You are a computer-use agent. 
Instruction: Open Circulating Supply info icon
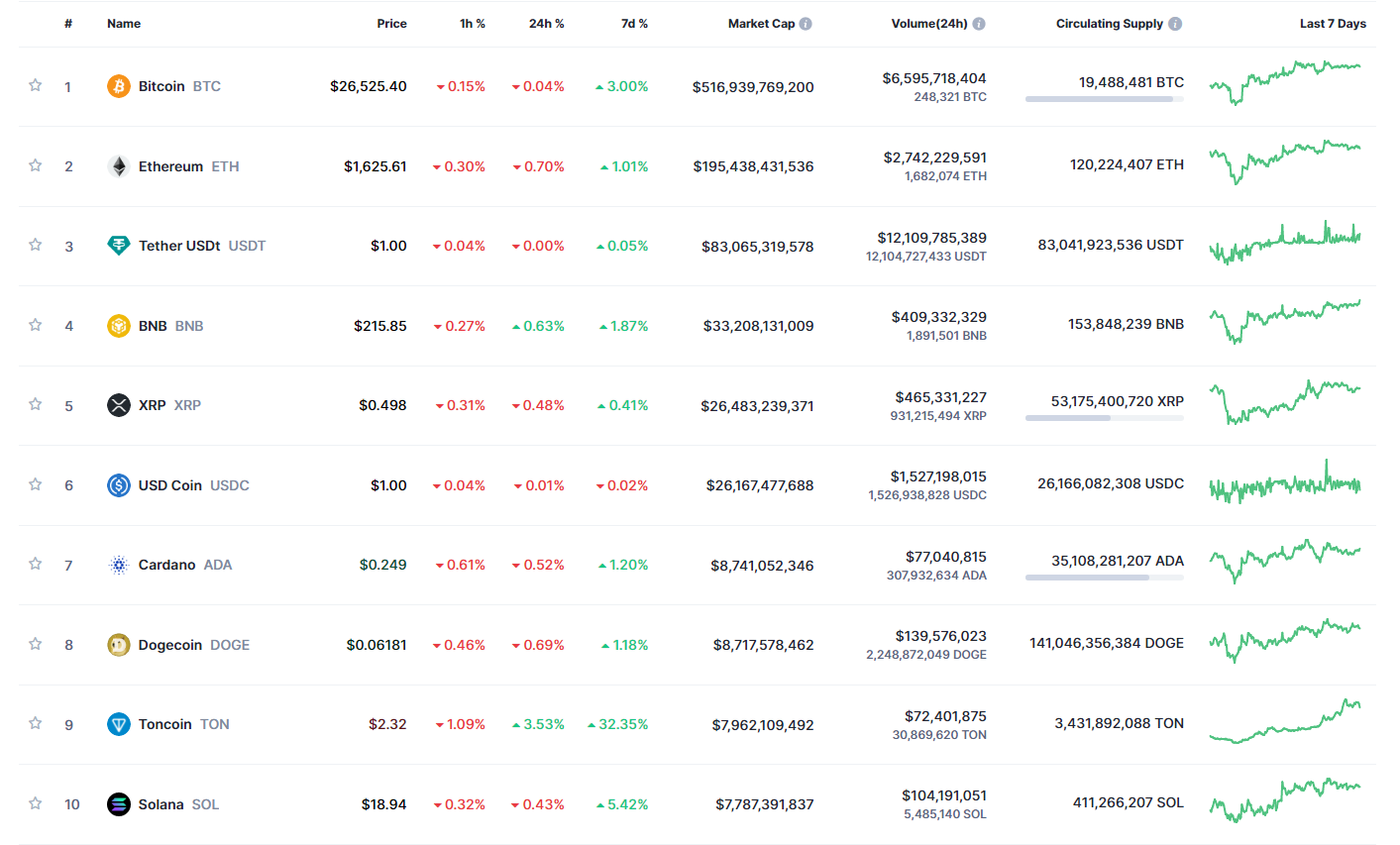click(x=1175, y=24)
